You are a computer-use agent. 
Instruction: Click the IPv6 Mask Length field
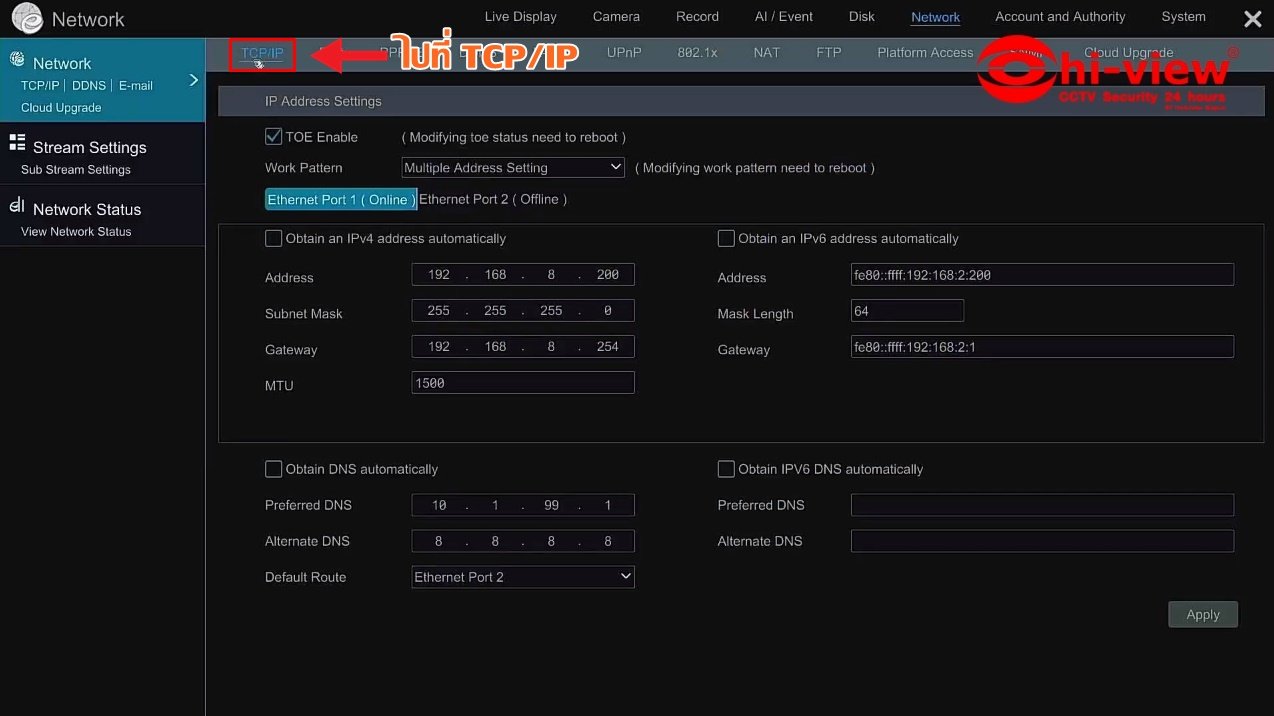pyautogui.click(x=907, y=311)
